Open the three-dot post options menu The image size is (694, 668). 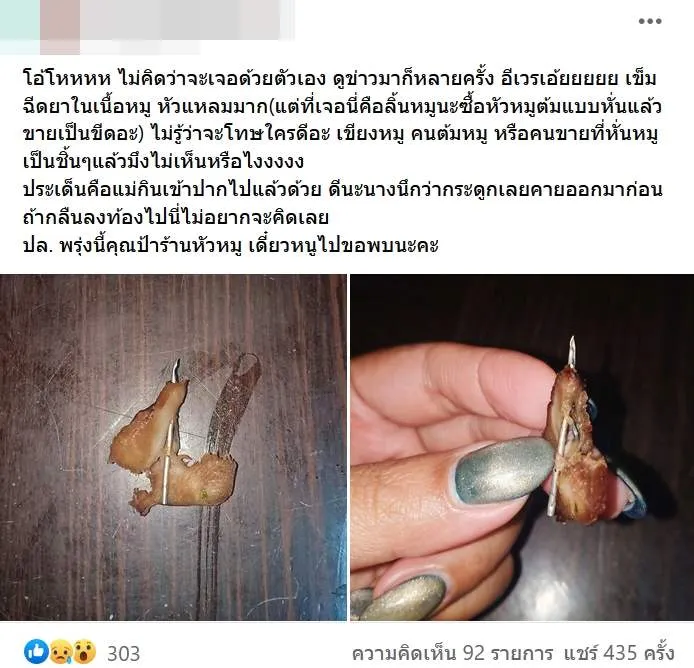(649, 21)
